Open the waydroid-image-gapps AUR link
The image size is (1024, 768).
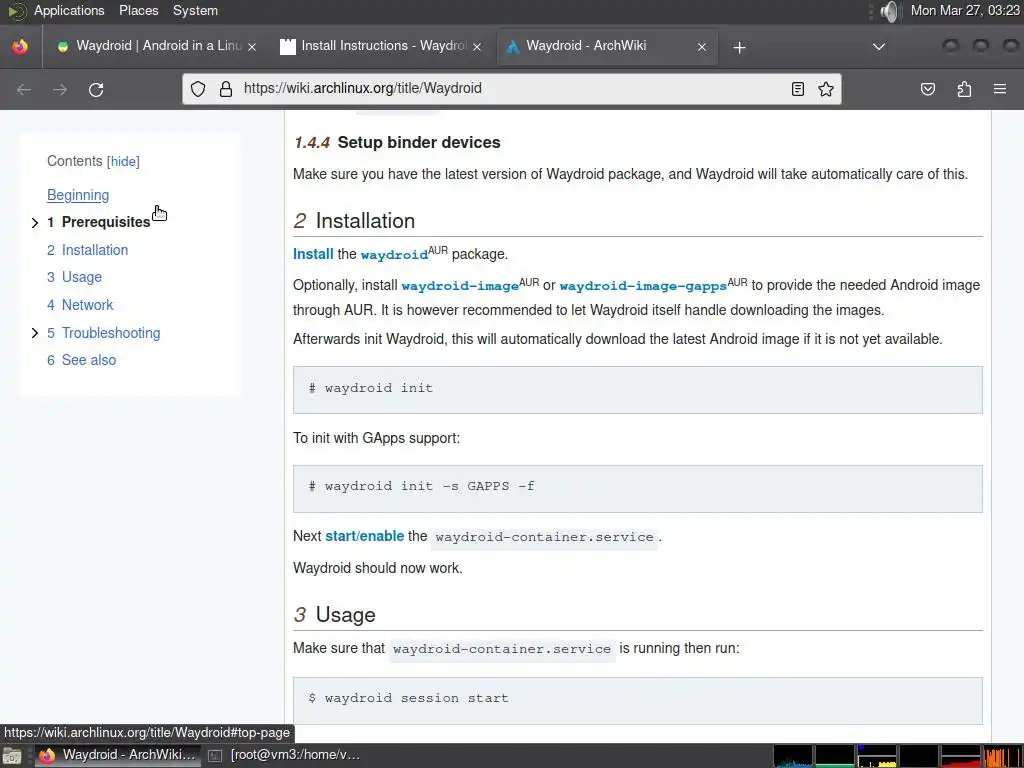[643, 286]
